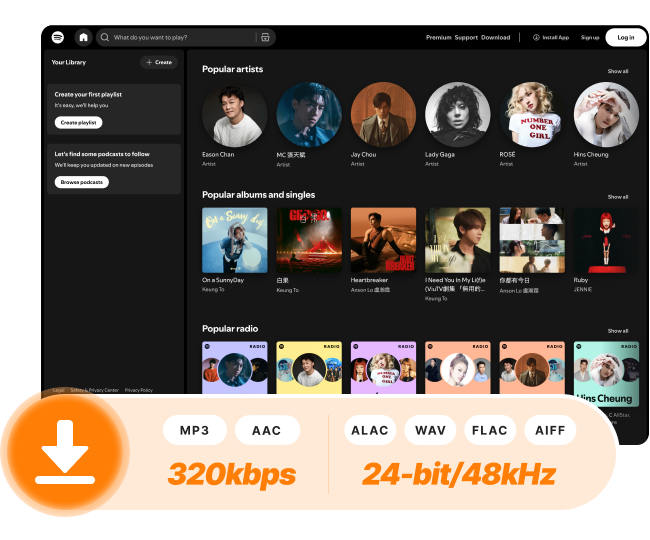Image resolution: width=650 pixels, height=540 pixels.
Task: Open Lady Gaga artist photo
Action: click(458, 115)
